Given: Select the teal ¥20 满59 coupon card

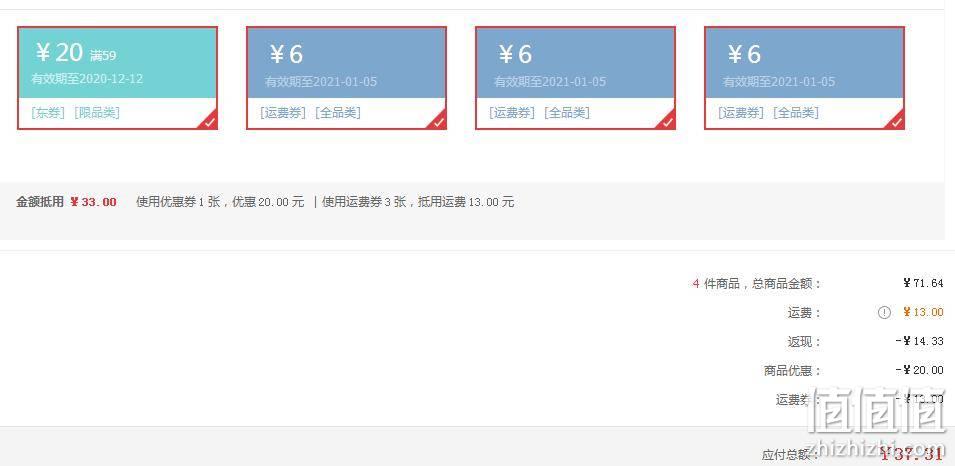Looking at the screenshot, I should 118,78.
